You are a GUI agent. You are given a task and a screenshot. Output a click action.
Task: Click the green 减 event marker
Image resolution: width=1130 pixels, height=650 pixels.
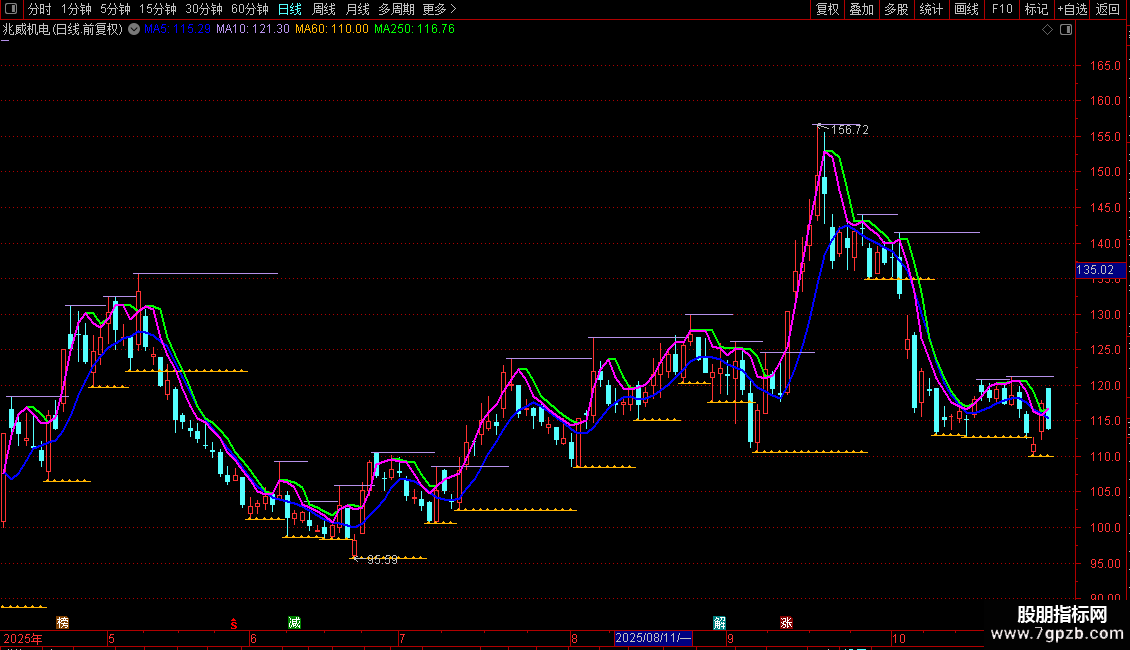pos(294,622)
